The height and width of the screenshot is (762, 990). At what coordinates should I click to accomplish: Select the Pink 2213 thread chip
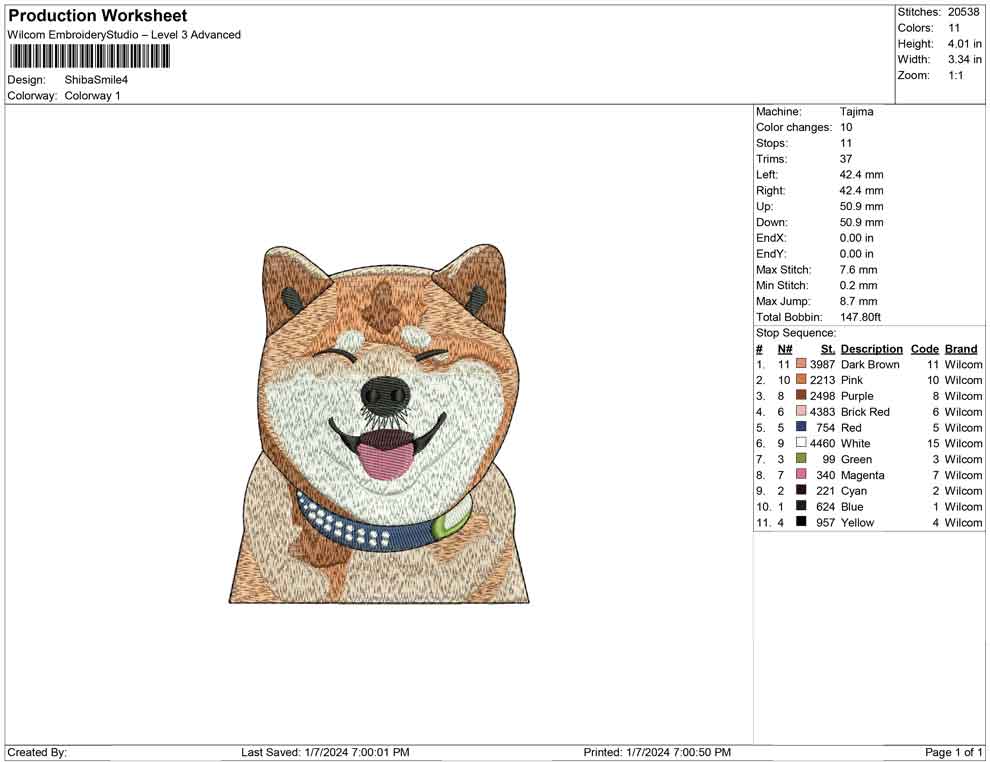tap(800, 380)
